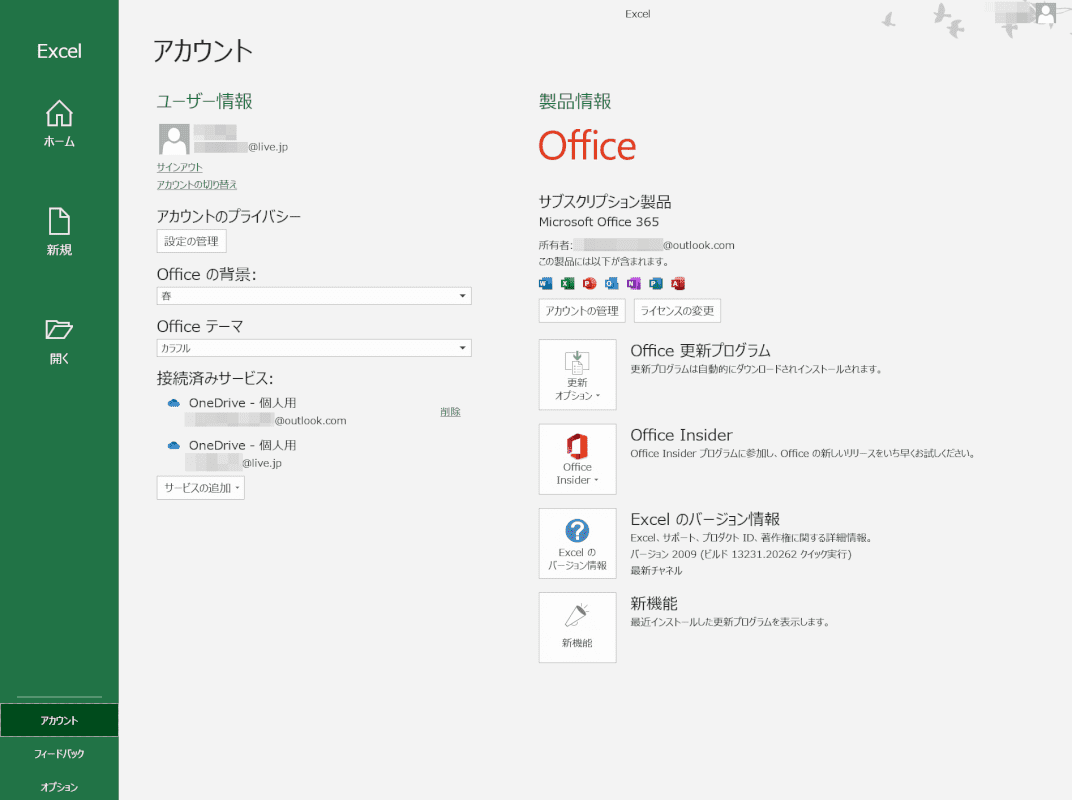
Task: Open About Excel (Excelのバージョン情報) button
Action: pyautogui.click(x=578, y=544)
